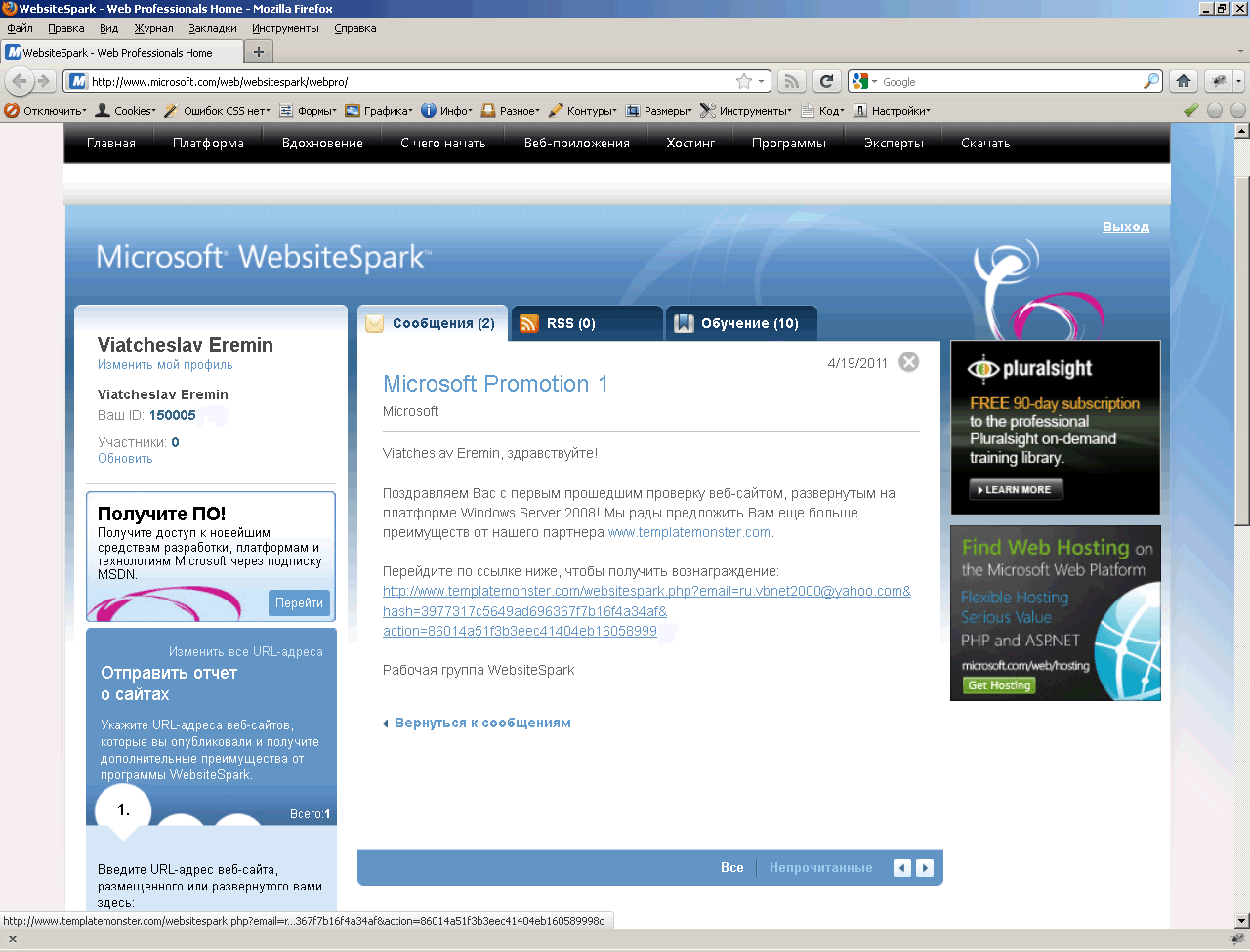This screenshot has height=952, width=1250.
Task: Open the developer toolbar Инструменты dropdown
Action: [x=746, y=111]
